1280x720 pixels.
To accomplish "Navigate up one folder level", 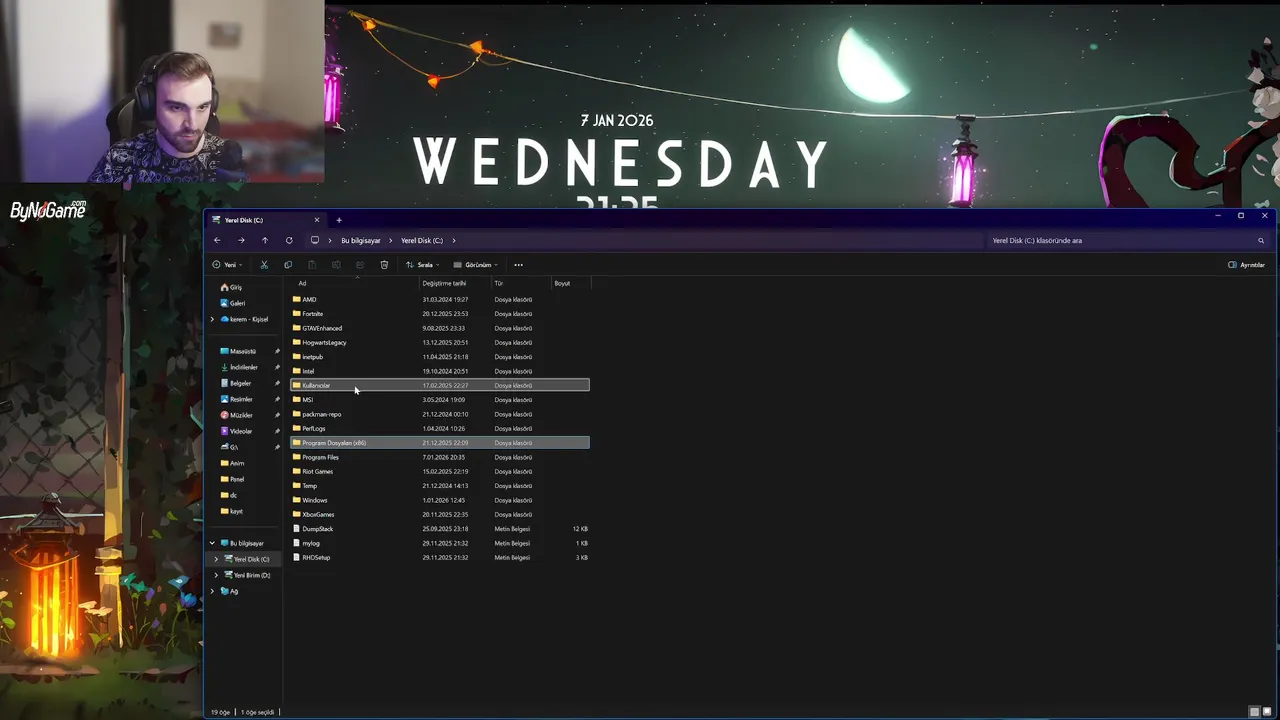I will click(265, 240).
